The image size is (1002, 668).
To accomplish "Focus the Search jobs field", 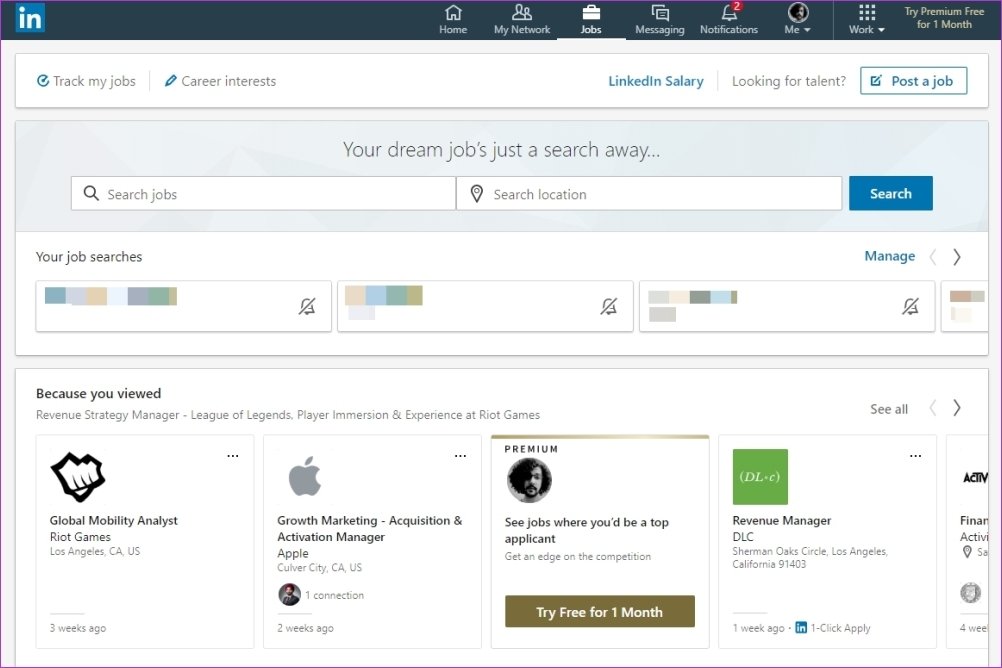I will pyautogui.click(x=263, y=194).
